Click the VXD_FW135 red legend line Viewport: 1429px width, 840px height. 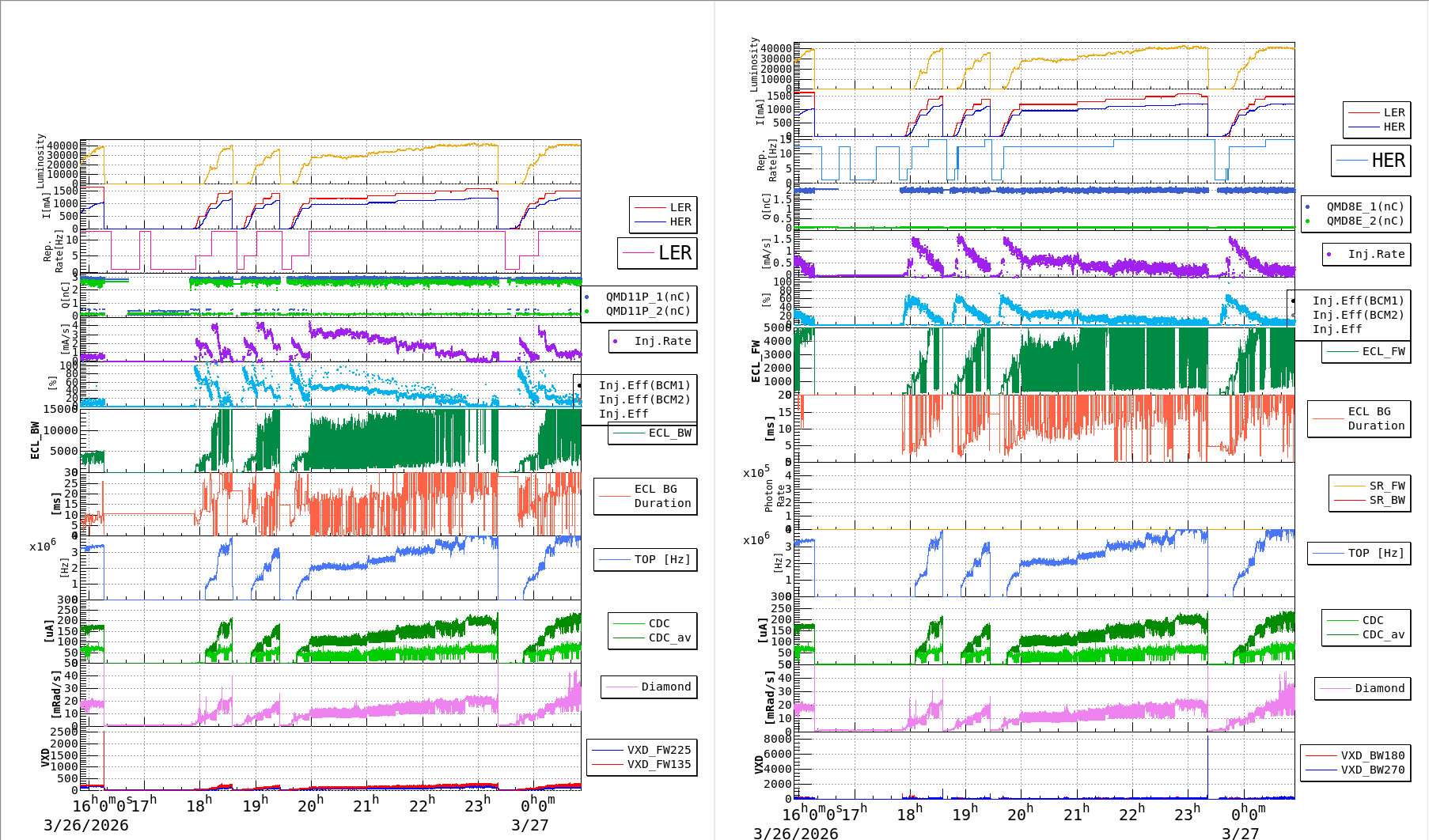[608, 764]
